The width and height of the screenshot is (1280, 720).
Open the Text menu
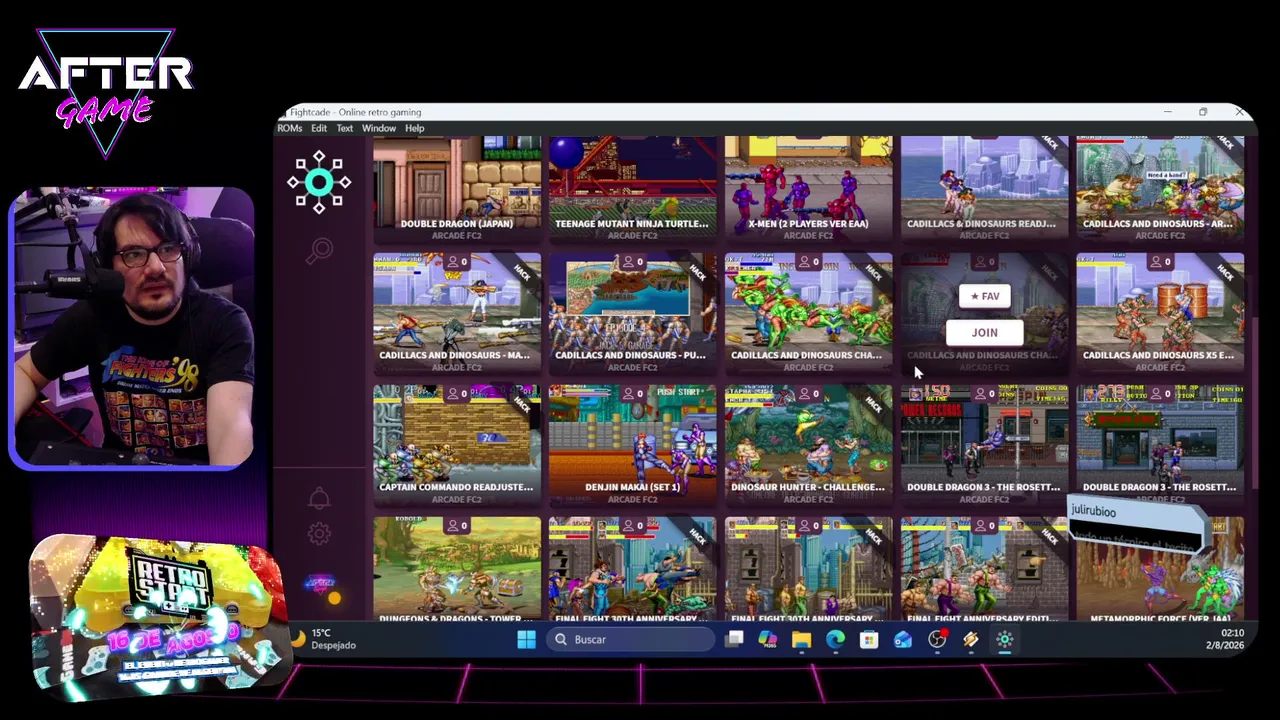point(345,128)
